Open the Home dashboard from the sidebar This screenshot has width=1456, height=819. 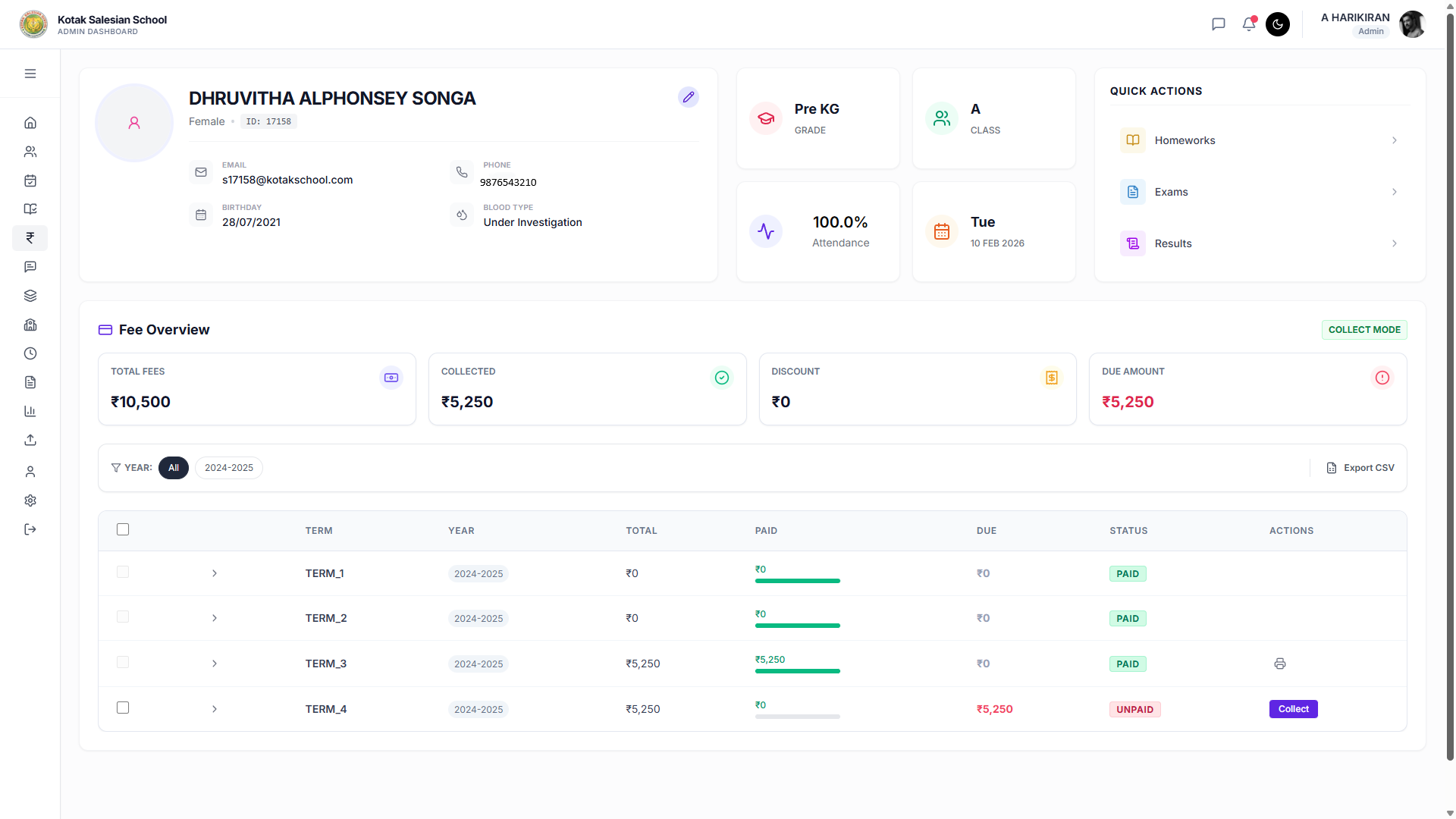[30, 122]
